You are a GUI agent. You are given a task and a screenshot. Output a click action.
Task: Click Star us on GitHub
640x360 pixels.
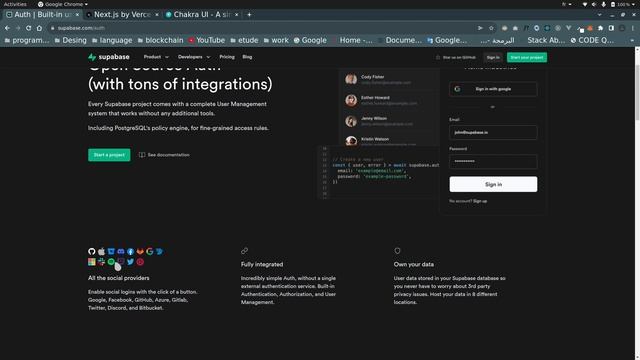click(456, 58)
